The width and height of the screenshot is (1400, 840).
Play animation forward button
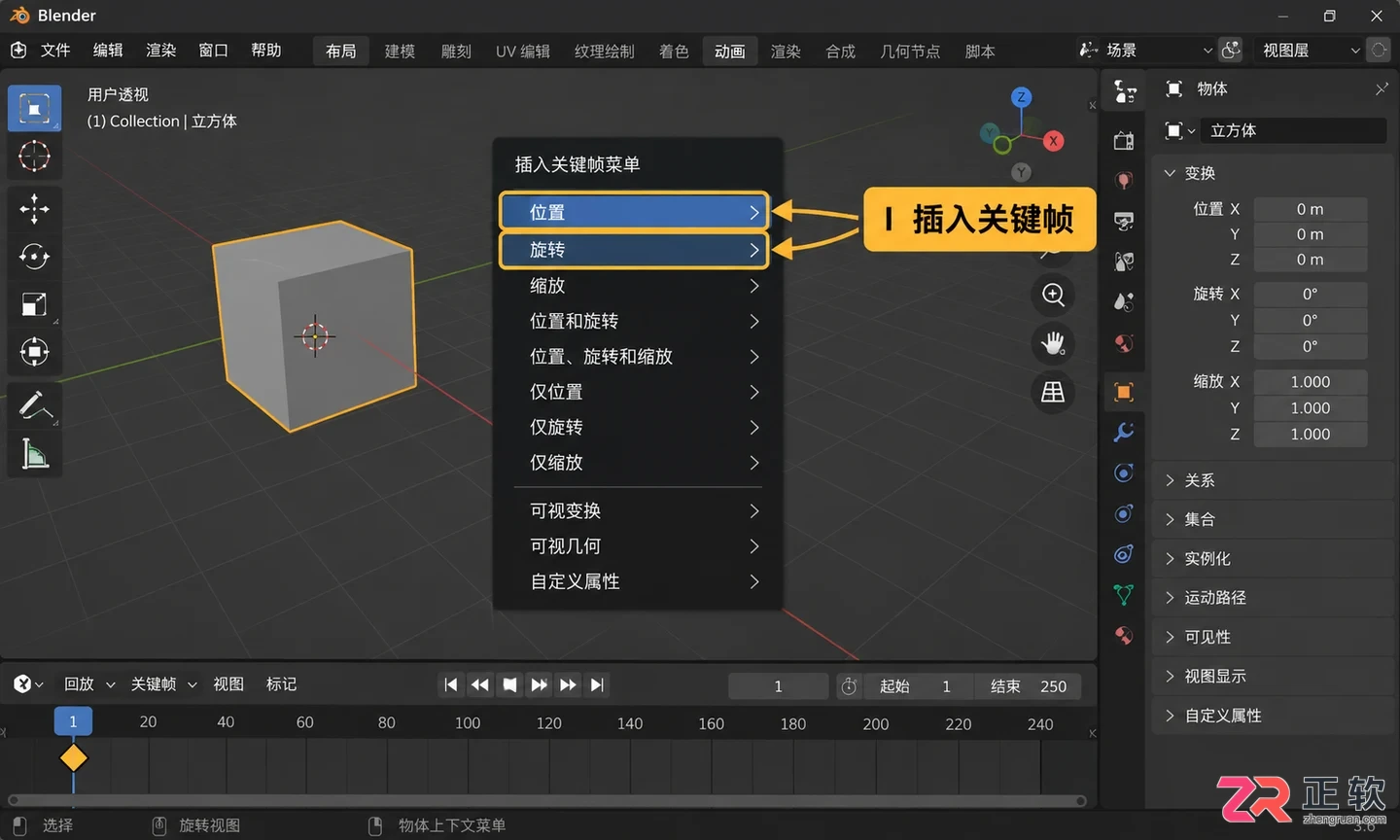pos(539,685)
